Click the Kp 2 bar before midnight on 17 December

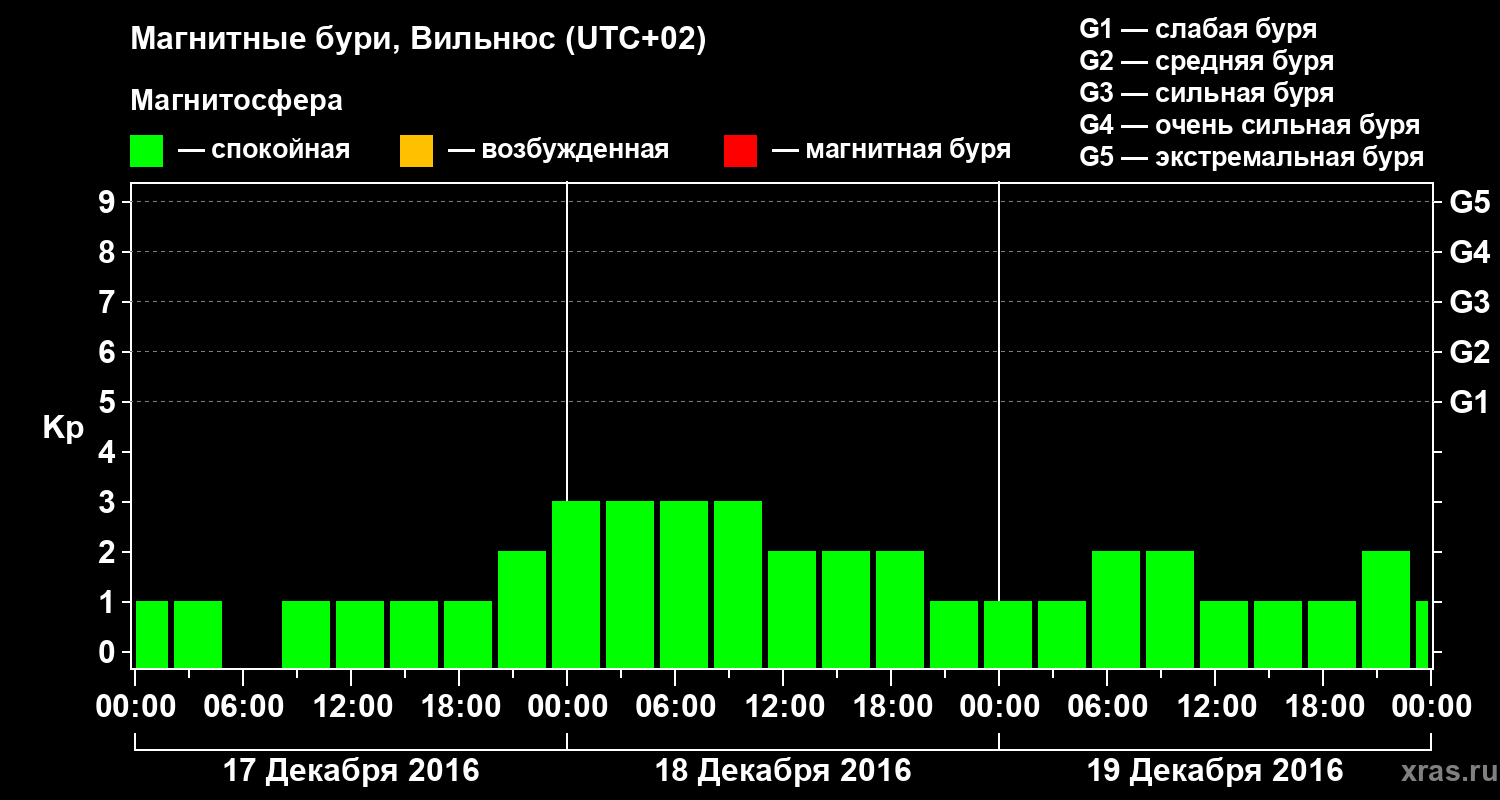pyautogui.click(x=522, y=609)
